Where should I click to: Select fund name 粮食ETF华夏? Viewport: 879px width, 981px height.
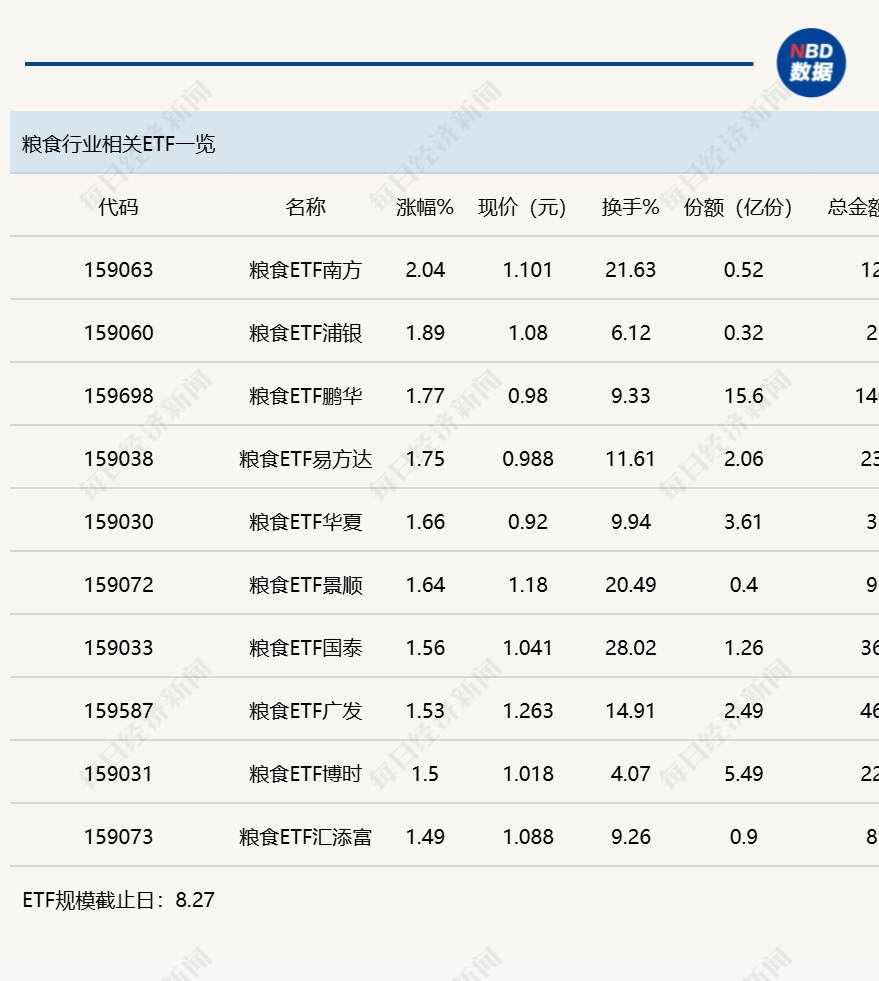[305, 522]
